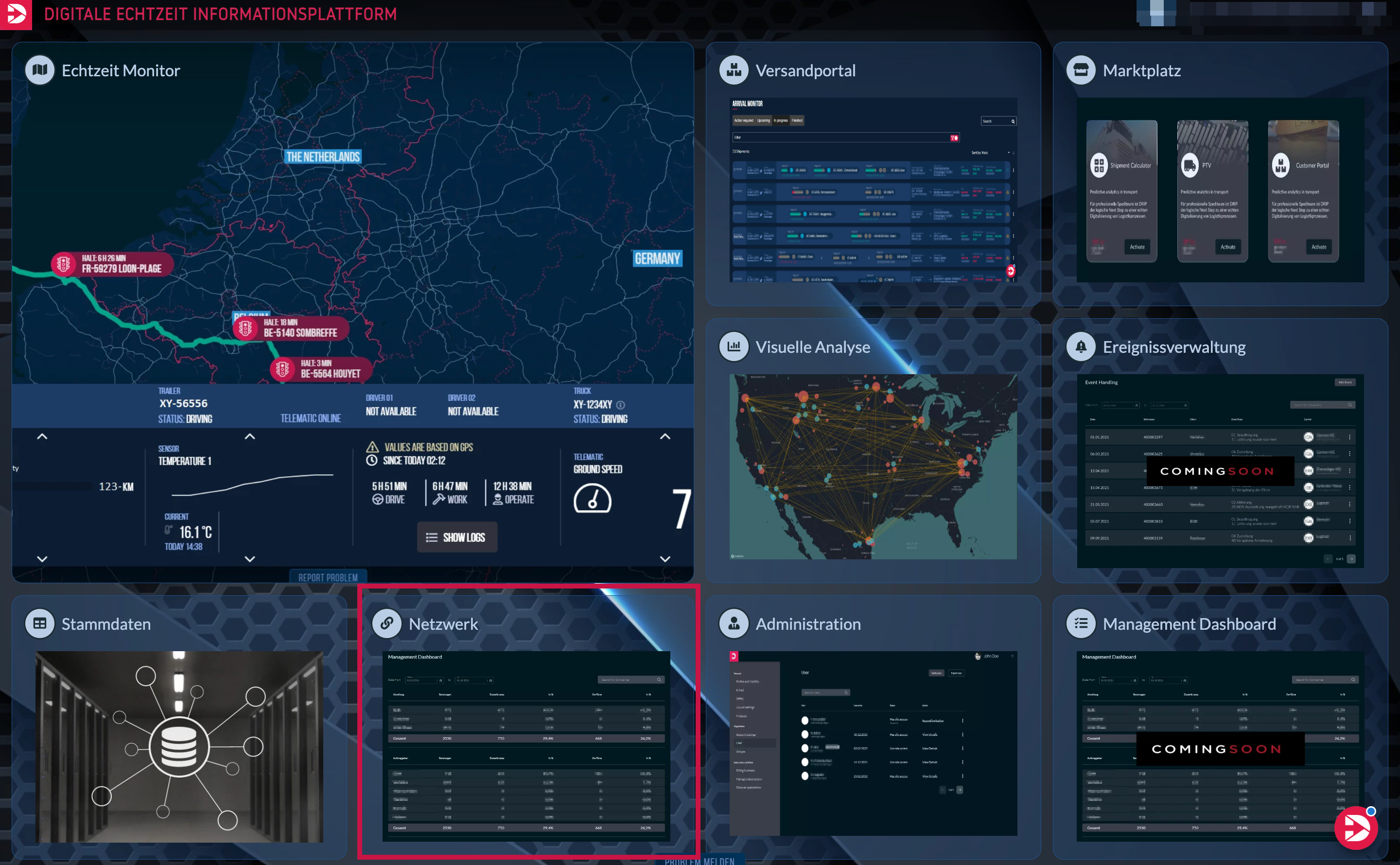Click the Ereignissverwaltung bell icon

[x=1080, y=346]
